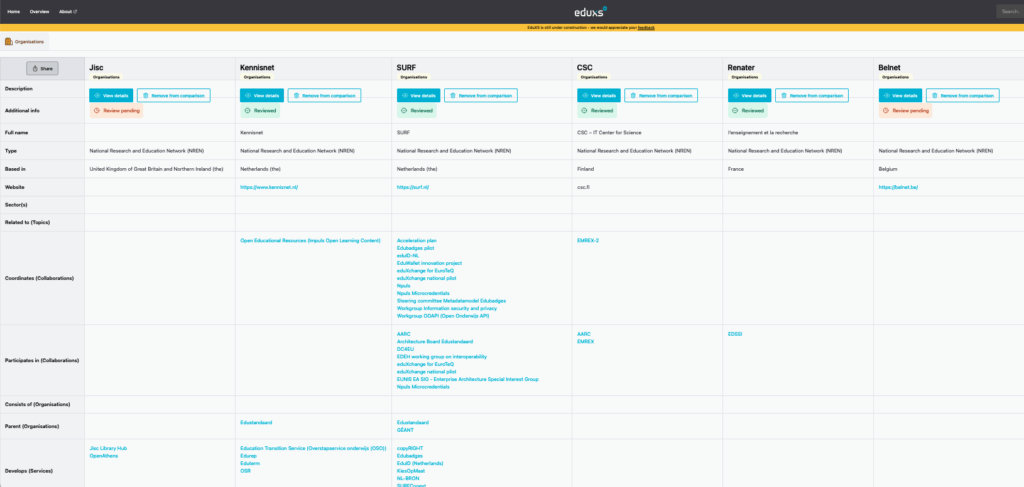Open Workgroup OOAPI link

(x=442, y=316)
